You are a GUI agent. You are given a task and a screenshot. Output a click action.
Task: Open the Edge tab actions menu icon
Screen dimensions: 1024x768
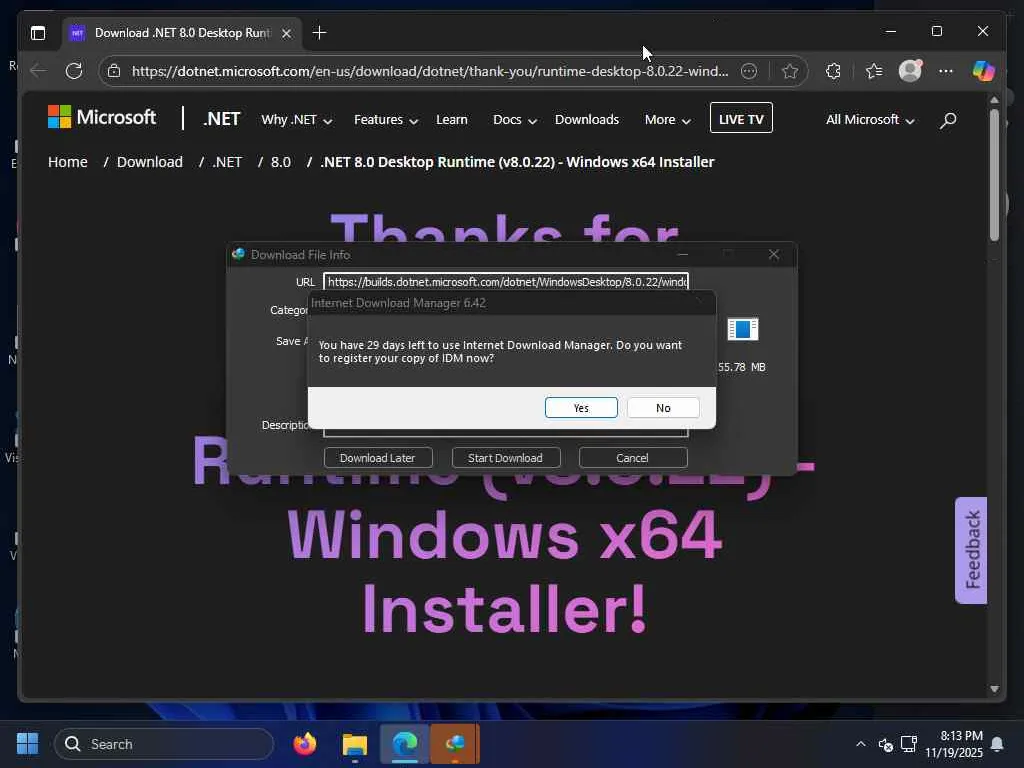pyautogui.click(x=38, y=33)
